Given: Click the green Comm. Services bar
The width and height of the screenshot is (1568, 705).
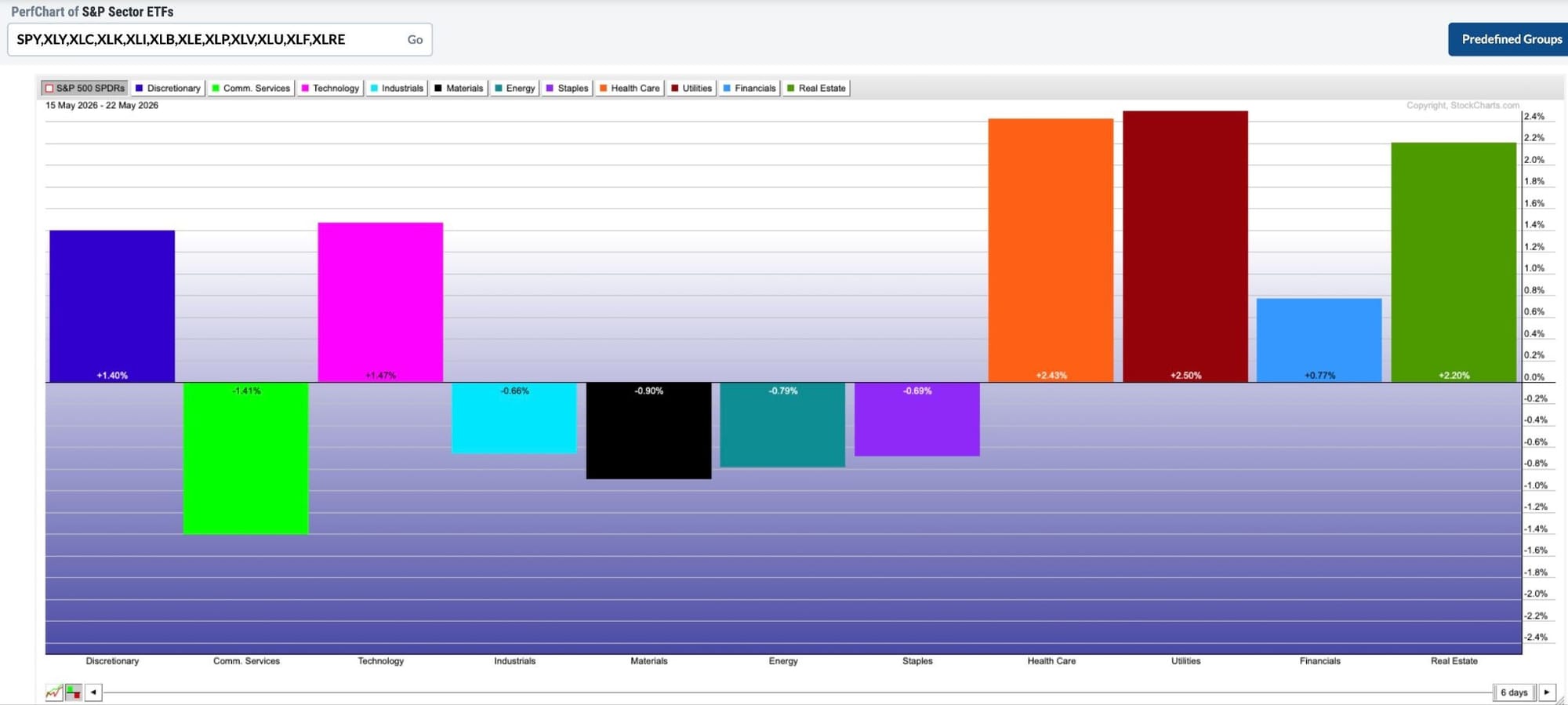Looking at the screenshot, I should tap(246, 458).
